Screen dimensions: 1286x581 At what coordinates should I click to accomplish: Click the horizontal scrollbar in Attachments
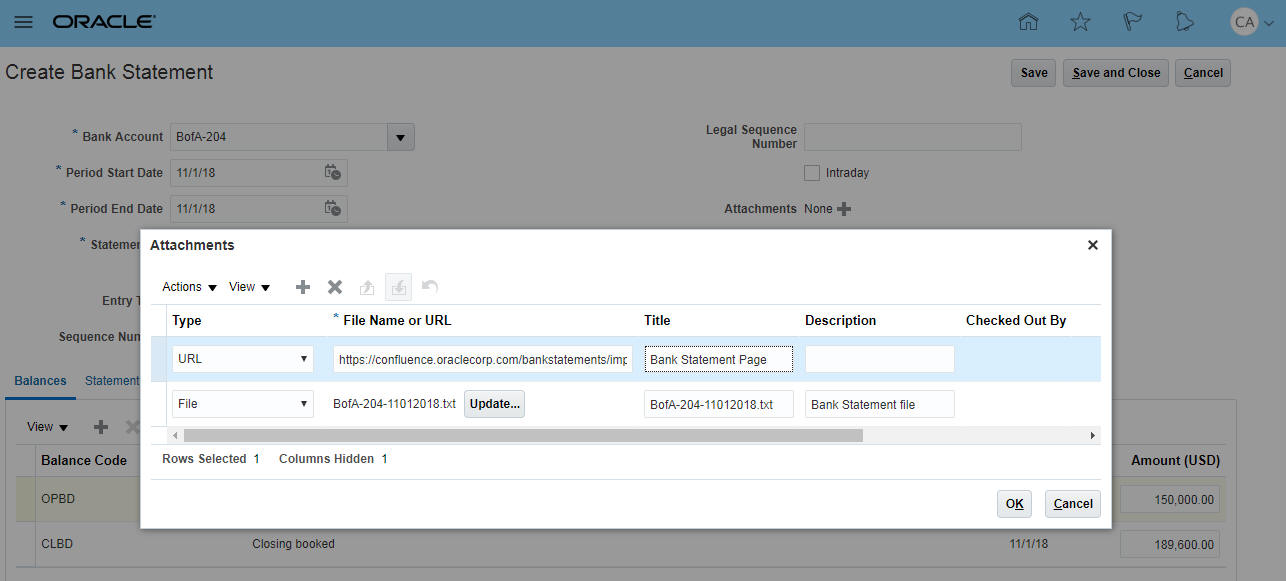523,436
